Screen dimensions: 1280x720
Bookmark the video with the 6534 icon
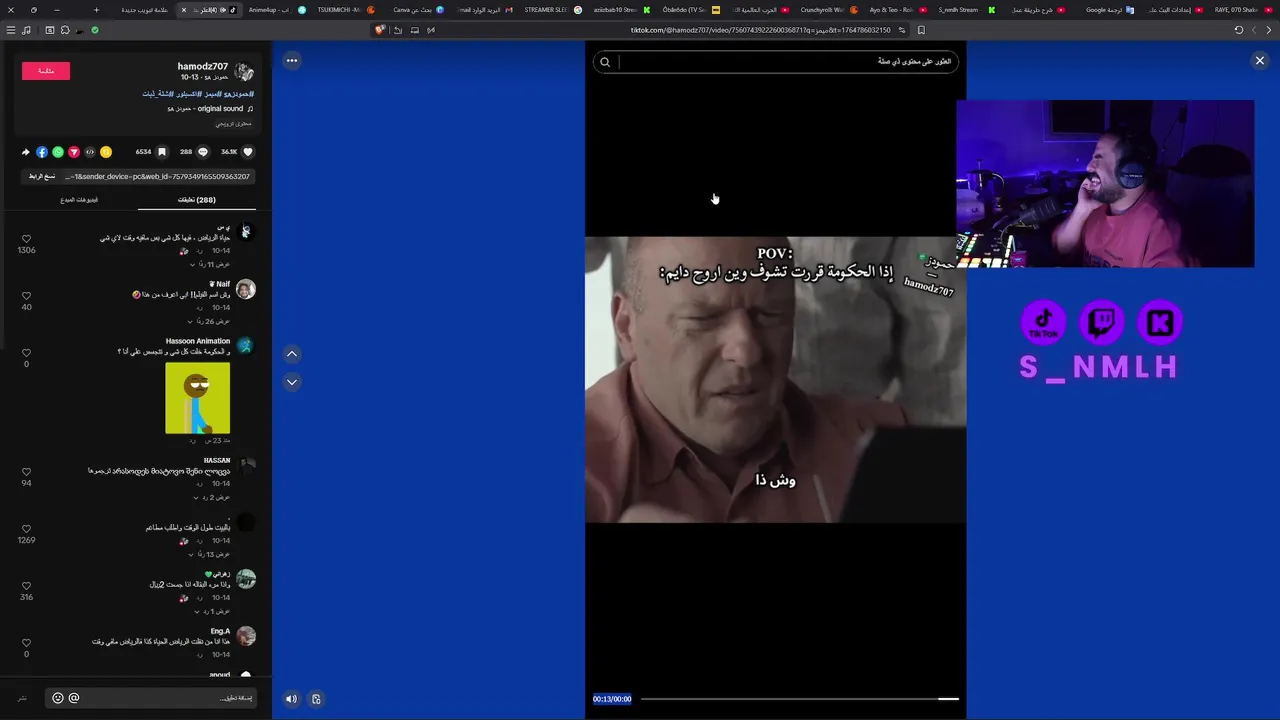coord(162,152)
